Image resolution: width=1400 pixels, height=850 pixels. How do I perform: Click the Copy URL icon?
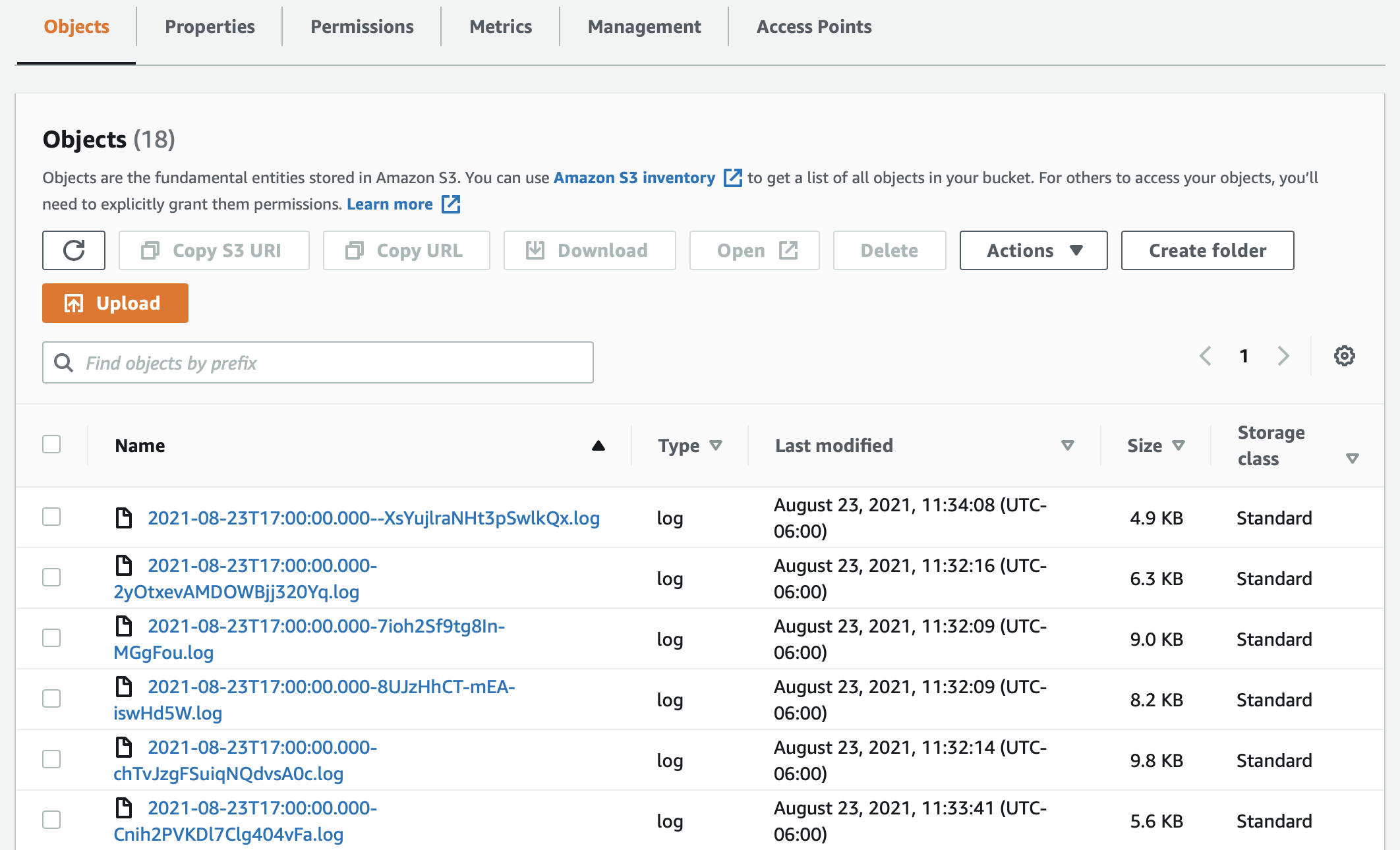coord(355,250)
